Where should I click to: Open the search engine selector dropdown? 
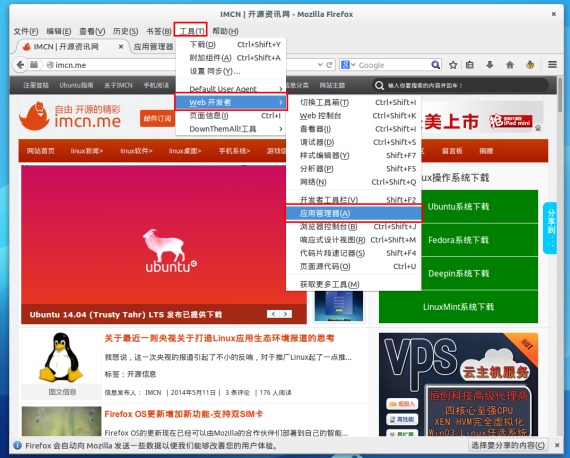pyautogui.click(x=348, y=65)
